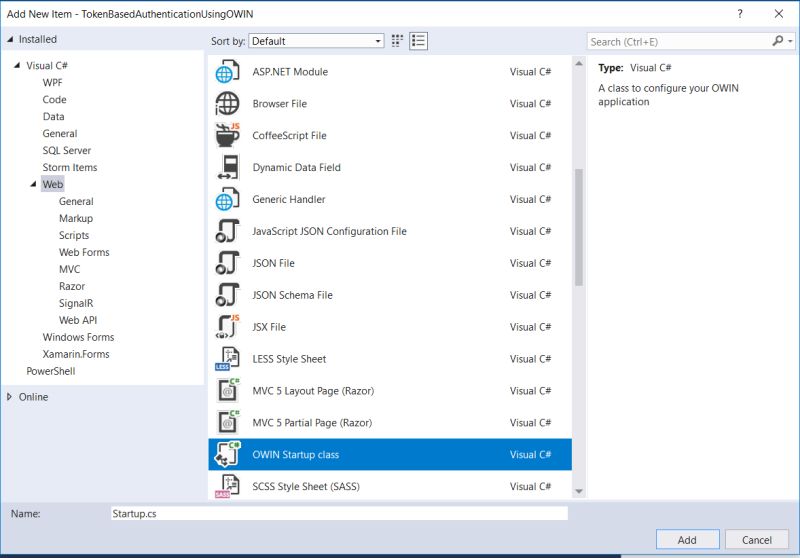Select the 'CoffeeScript File' template name
Image resolution: width=800 pixels, height=558 pixels.
pyautogui.click(x=289, y=136)
